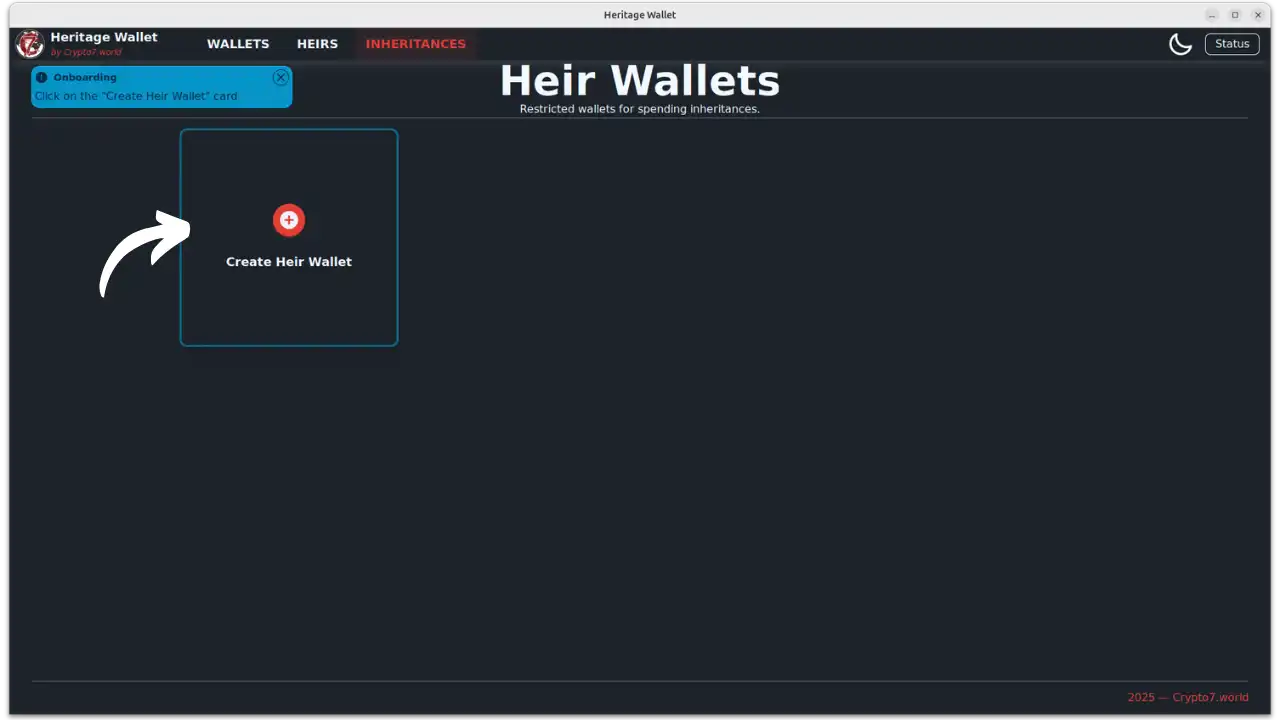Image resolution: width=1280 pixels, height=720 pixels.
Task: Minimize the Heritage Wallet window
Action: click(x=1211, y=15)
